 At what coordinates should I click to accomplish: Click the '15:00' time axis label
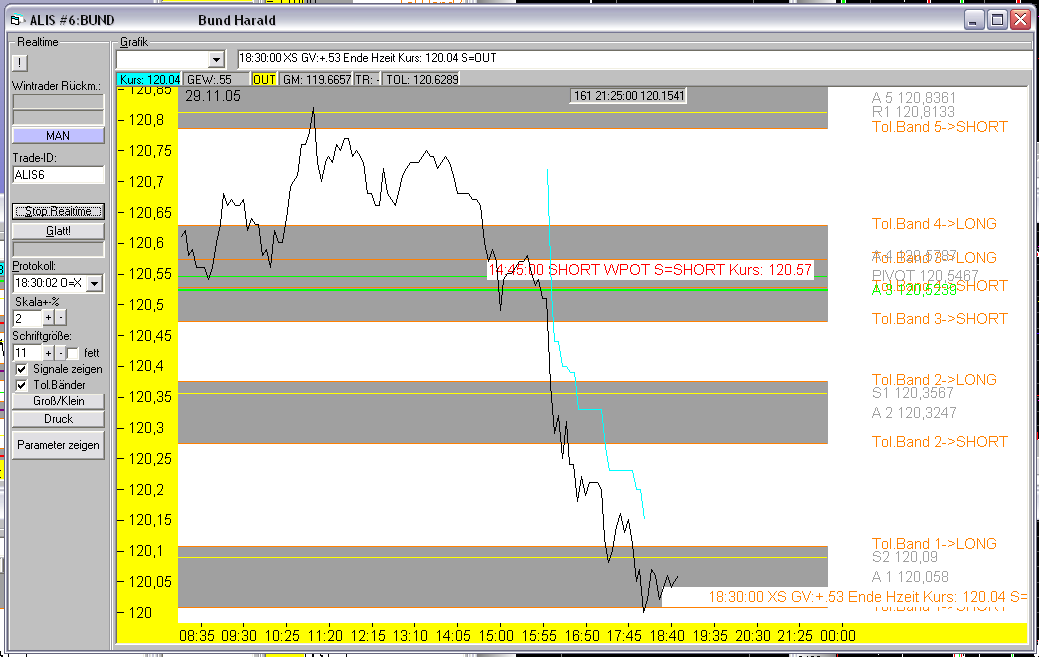(496, 636)
